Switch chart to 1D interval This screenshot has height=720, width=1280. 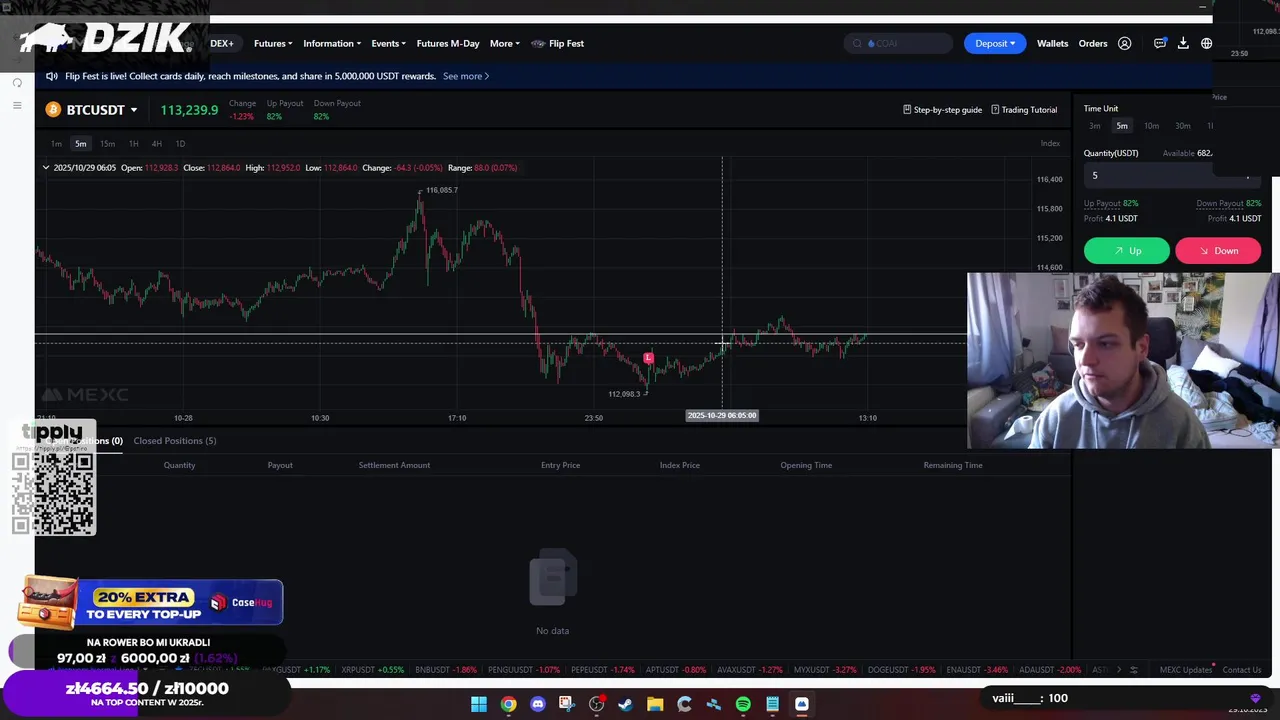(x=180, y=144)
